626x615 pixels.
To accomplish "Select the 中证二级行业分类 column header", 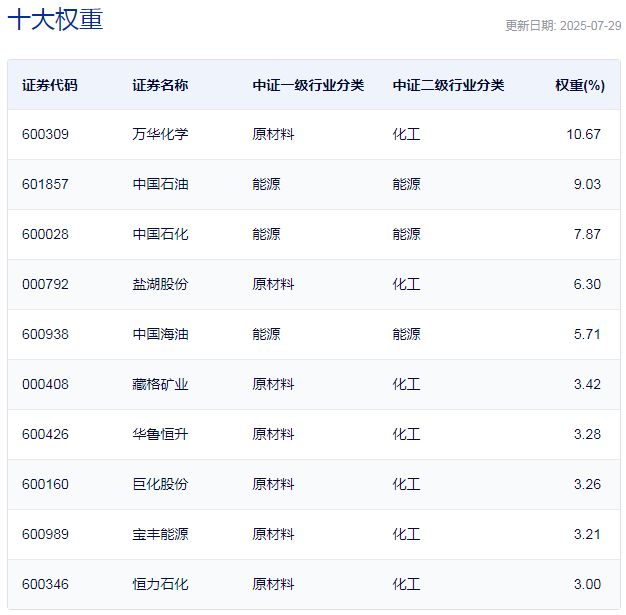I will pyautogui.click(x=448, y=85).
